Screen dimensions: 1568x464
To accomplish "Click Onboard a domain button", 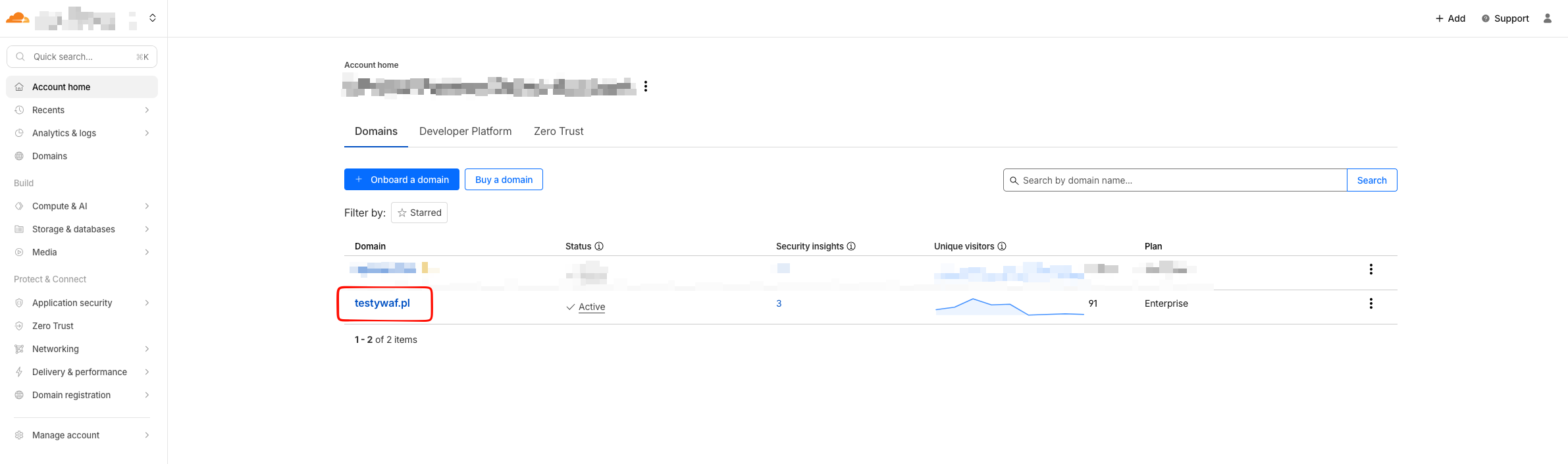I will [402, 180].
